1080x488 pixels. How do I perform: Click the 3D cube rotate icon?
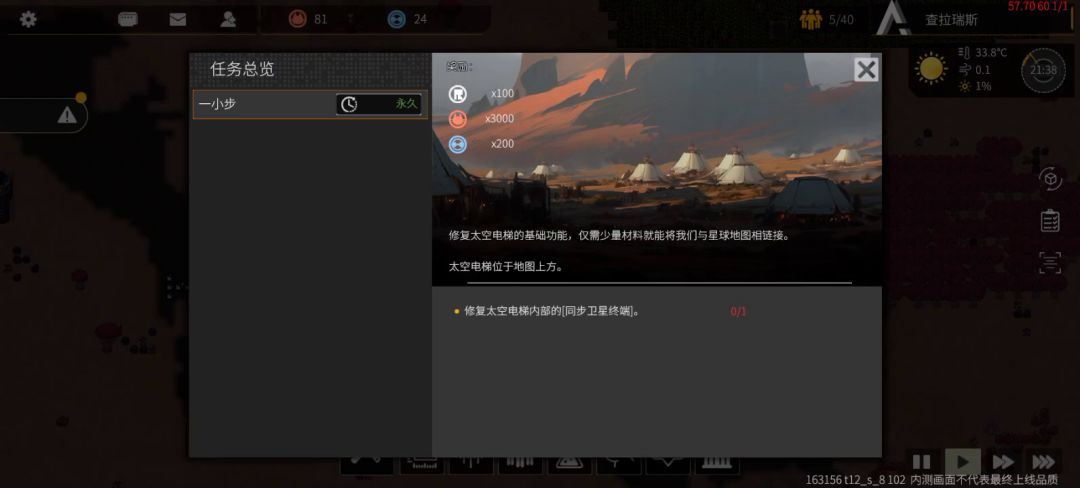tap(1050, 178)
